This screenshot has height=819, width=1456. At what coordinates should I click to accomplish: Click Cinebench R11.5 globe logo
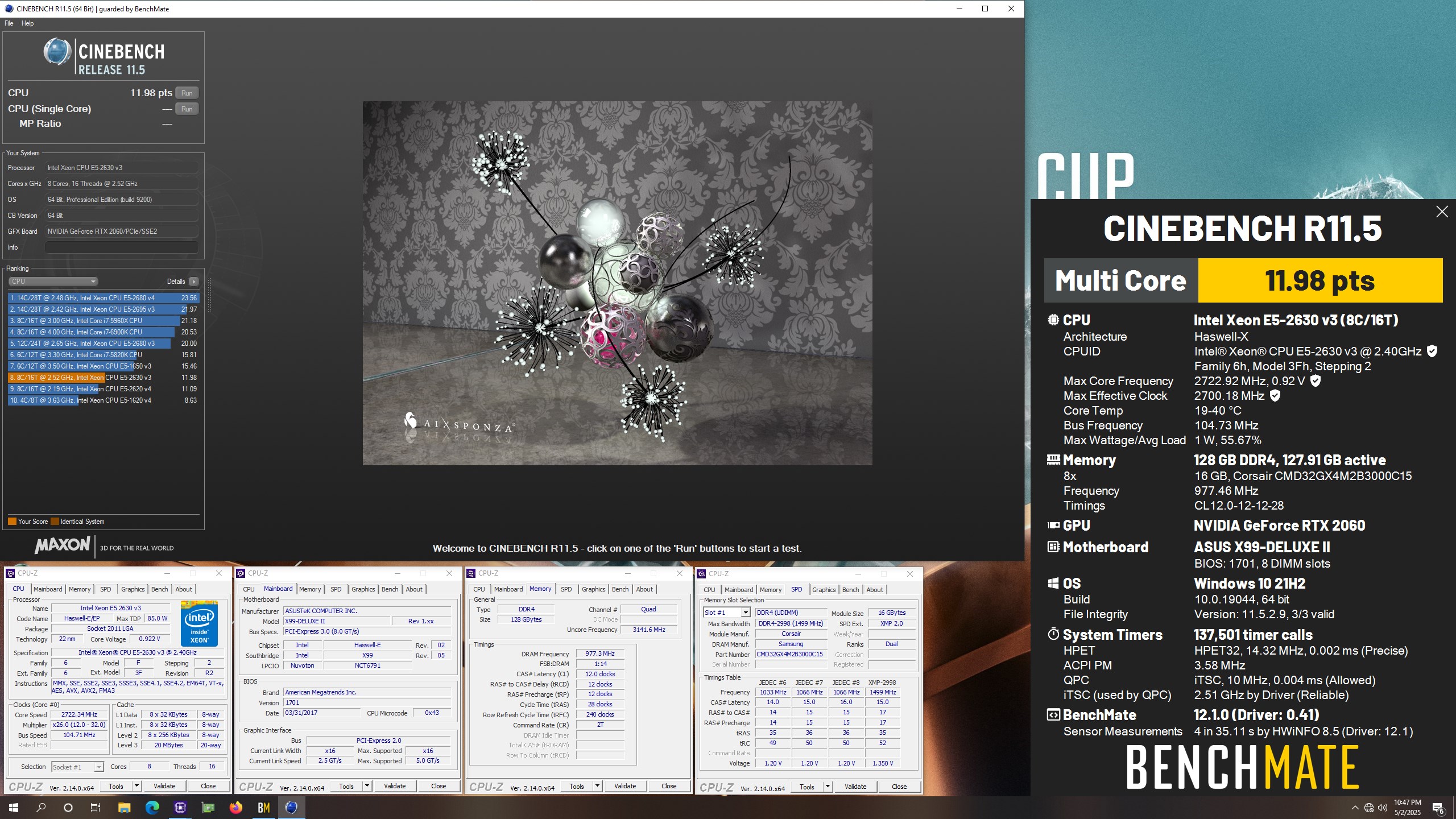coord(57,52)
